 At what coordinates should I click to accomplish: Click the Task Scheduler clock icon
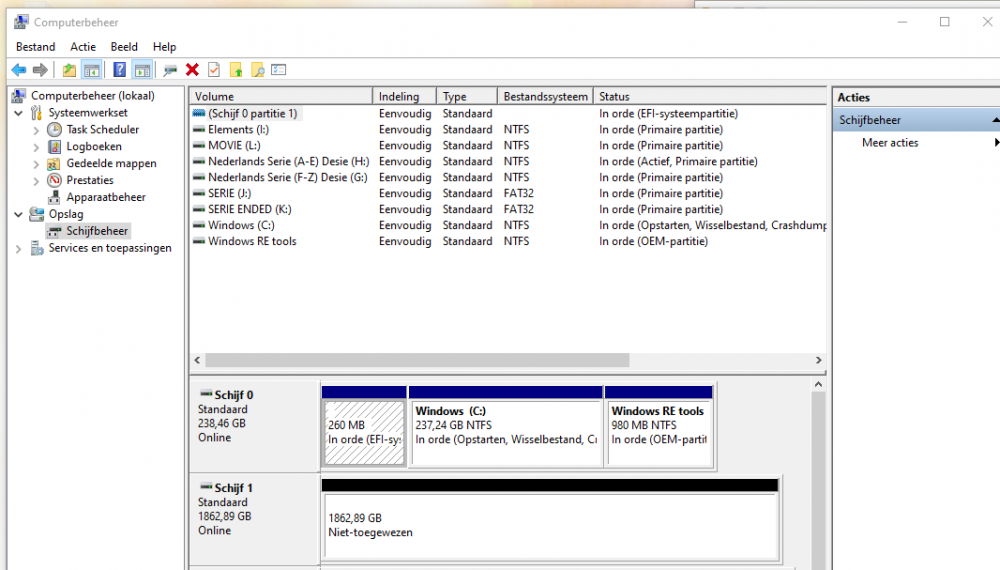(x=54, y=129)
